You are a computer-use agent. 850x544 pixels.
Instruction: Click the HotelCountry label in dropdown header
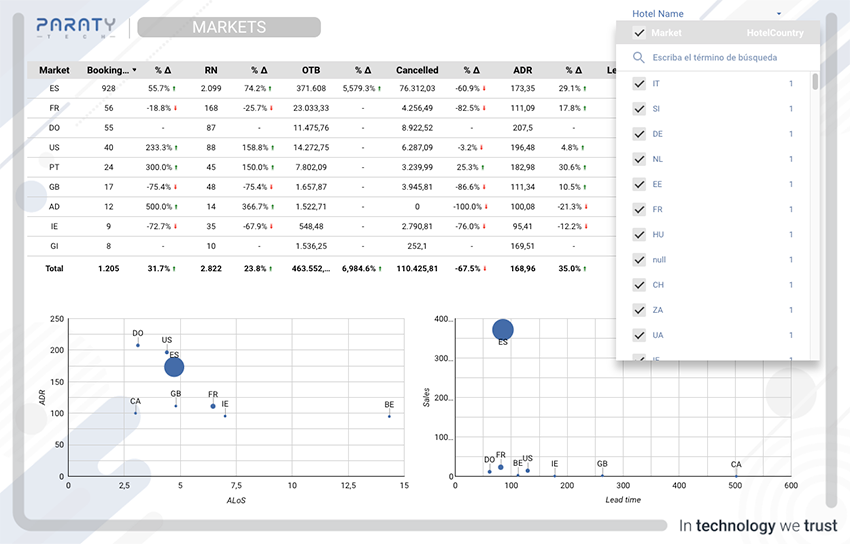[775, 33]
